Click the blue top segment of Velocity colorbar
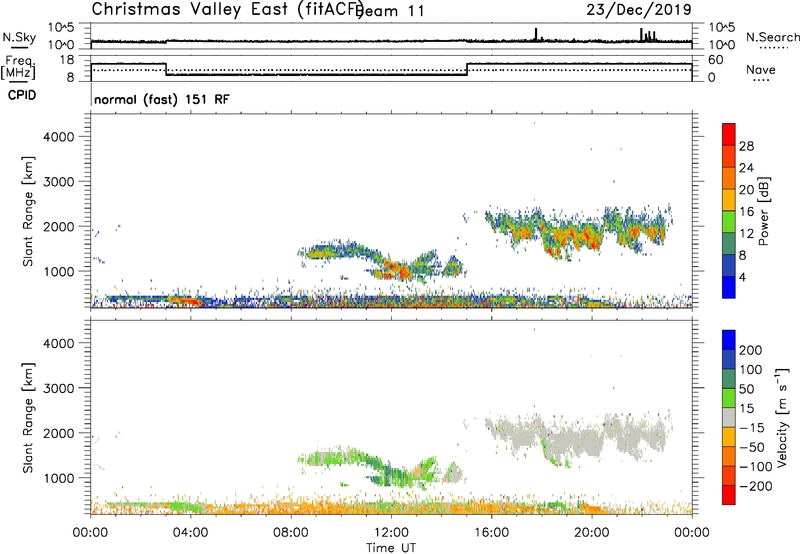 click(x=729, y=340)
